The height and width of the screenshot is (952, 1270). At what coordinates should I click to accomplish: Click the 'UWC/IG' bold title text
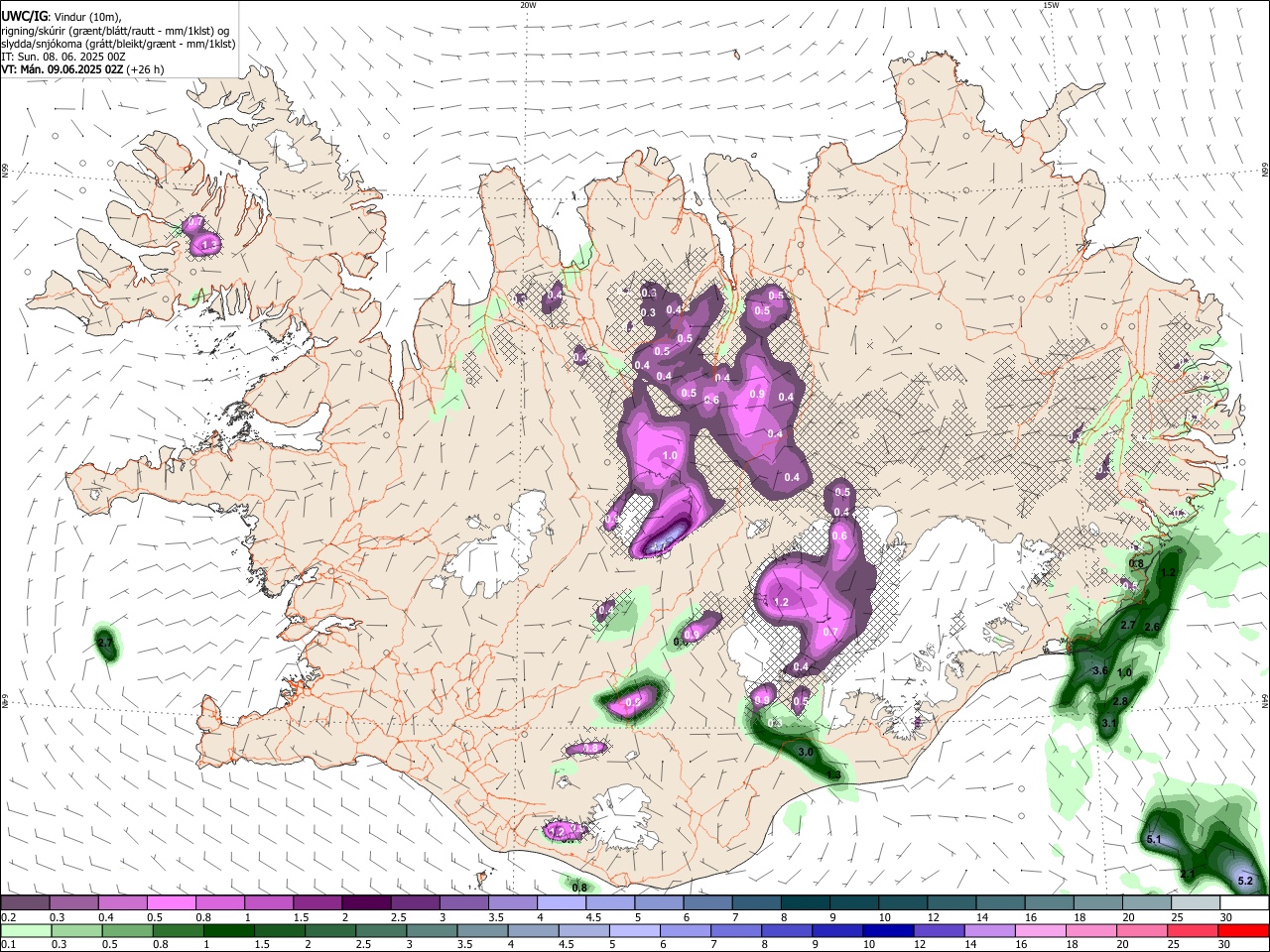[23, 17]
